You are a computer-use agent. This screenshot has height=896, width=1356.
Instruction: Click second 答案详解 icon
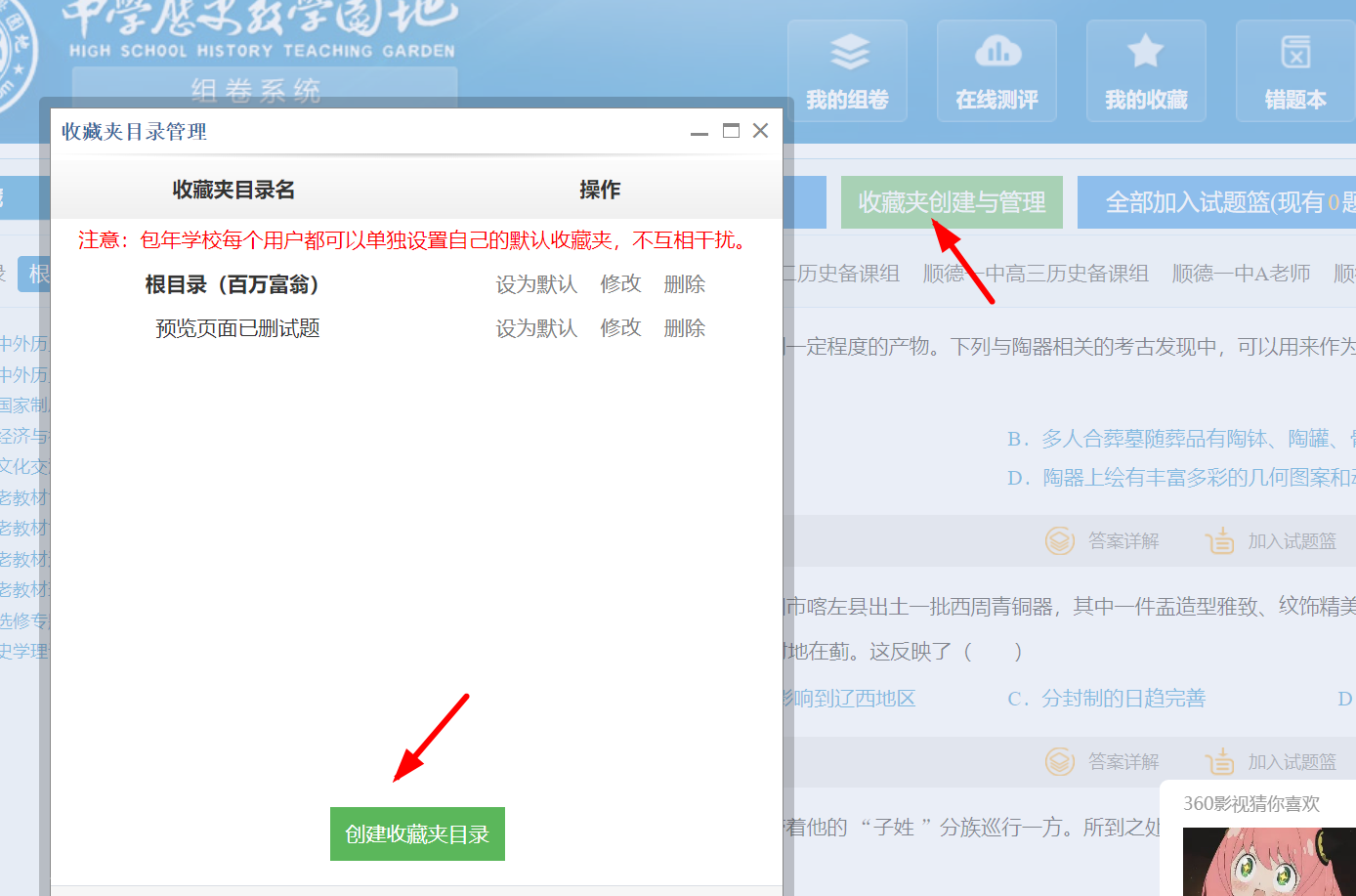(x=1060, y=761)
